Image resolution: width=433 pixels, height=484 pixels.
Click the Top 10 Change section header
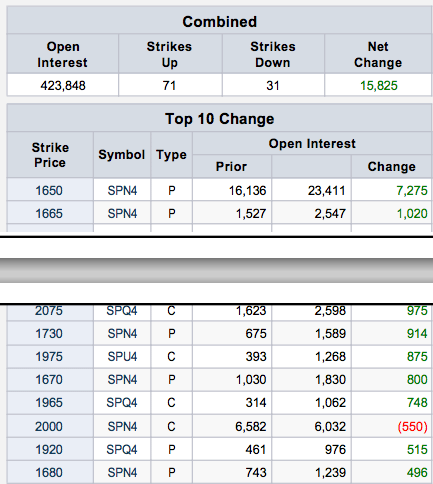219,118
